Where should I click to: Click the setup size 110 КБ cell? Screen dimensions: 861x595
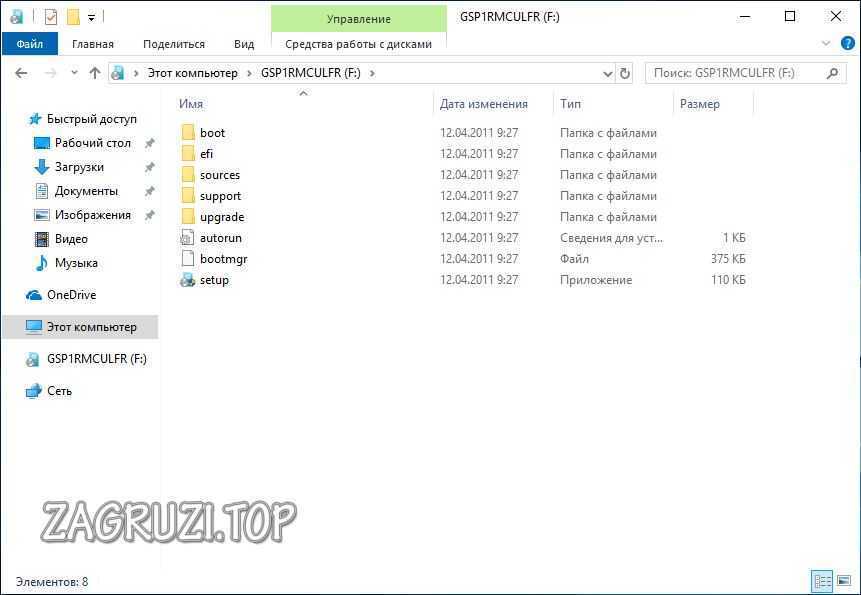pyautogui.click(x=728, y=280)
